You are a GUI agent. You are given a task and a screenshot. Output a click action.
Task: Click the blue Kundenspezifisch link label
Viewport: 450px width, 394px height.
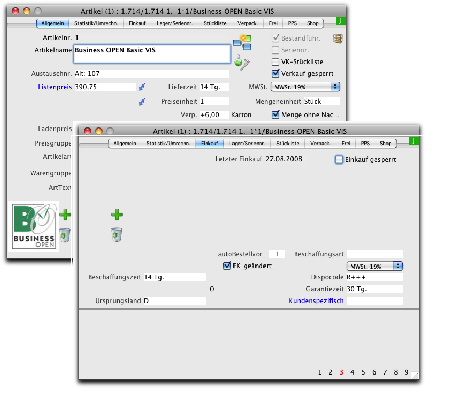[x=316, y=300]
